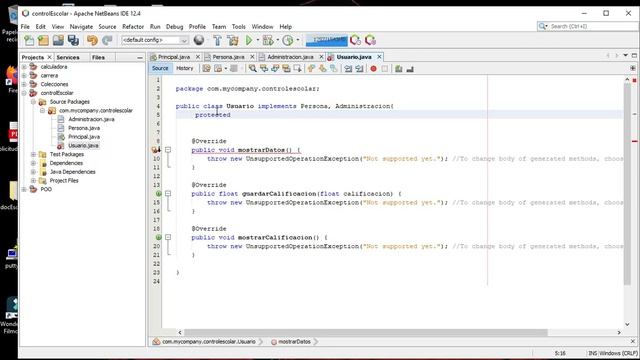Open the File menu
This screenshot has width=640, height=360.
(25, 27)
